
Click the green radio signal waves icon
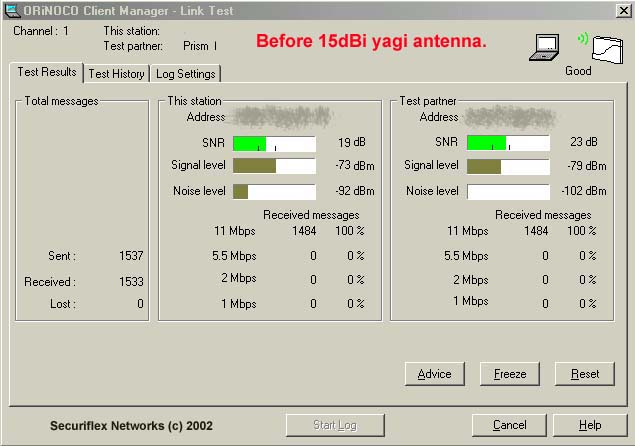coord(583,38)
